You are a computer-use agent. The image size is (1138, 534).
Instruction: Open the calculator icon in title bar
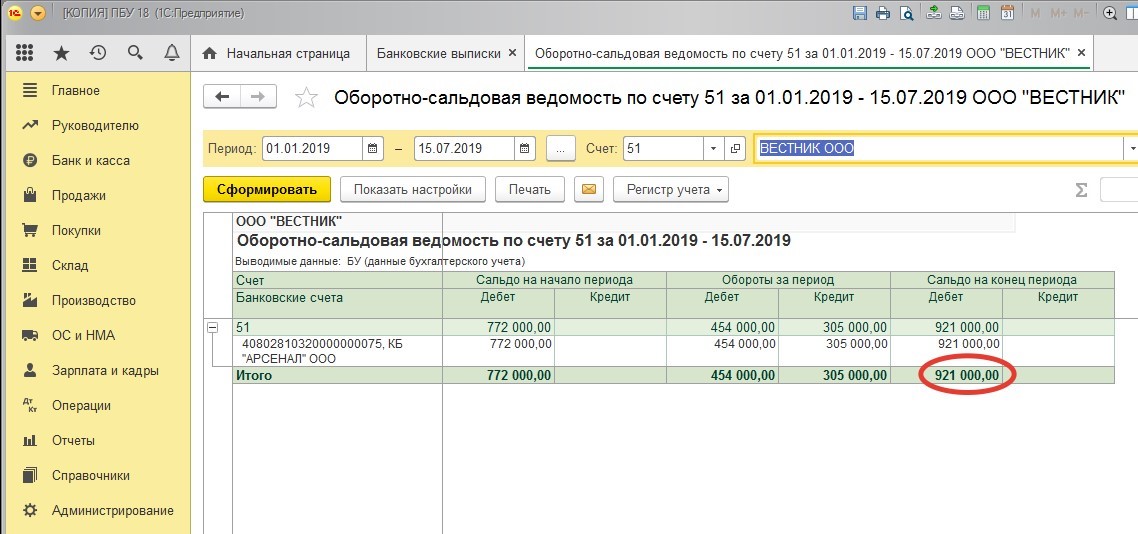click(983, 14)
